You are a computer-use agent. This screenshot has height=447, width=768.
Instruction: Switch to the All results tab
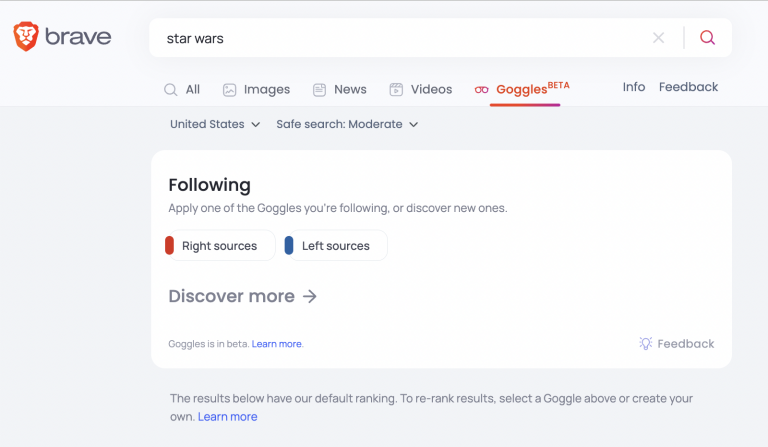tap(183, 89)
